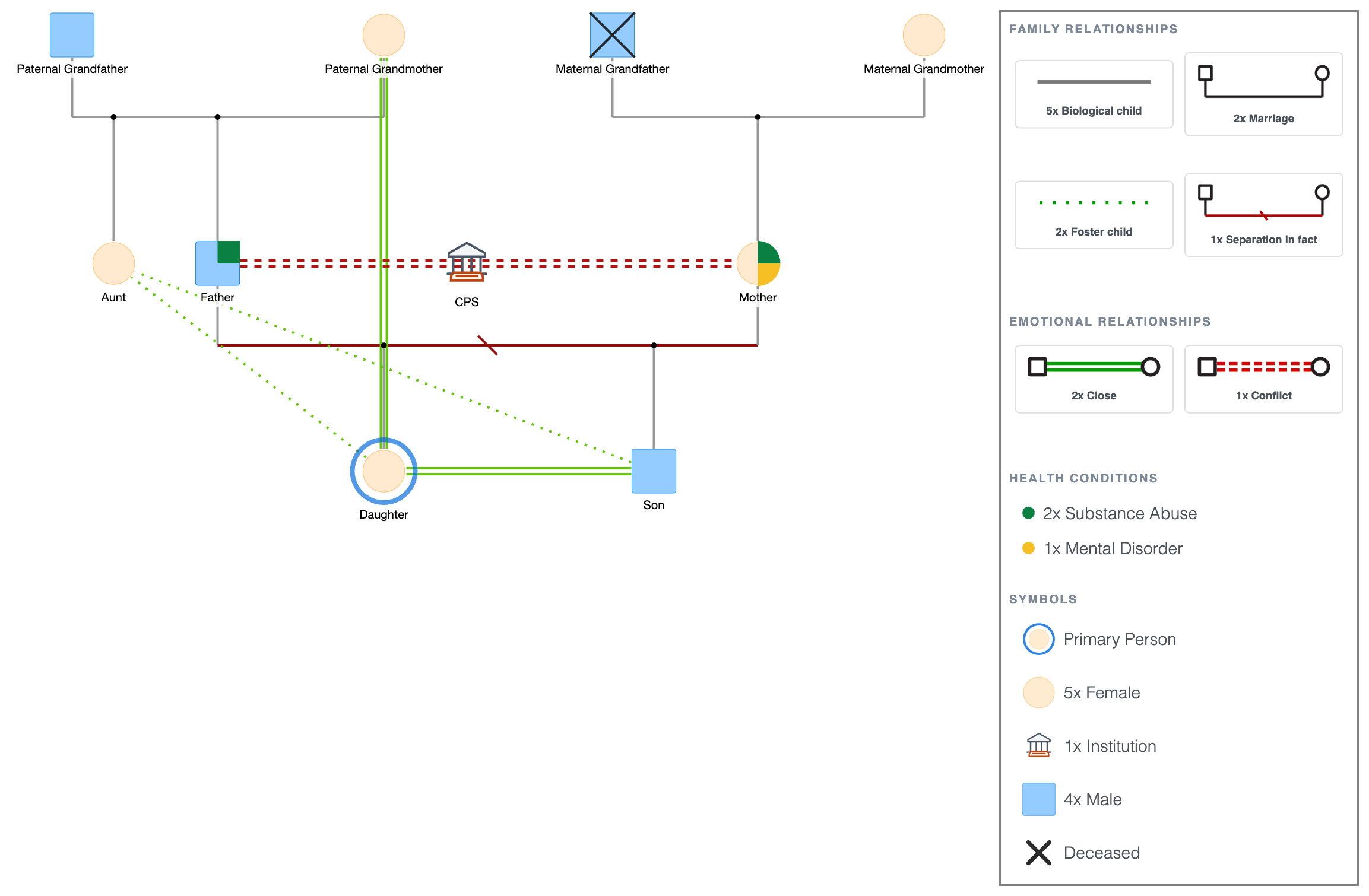The width and height of the screenshot is (1369, 896).
Task: Click the Father square node
Action: click(x=217, y=263)
